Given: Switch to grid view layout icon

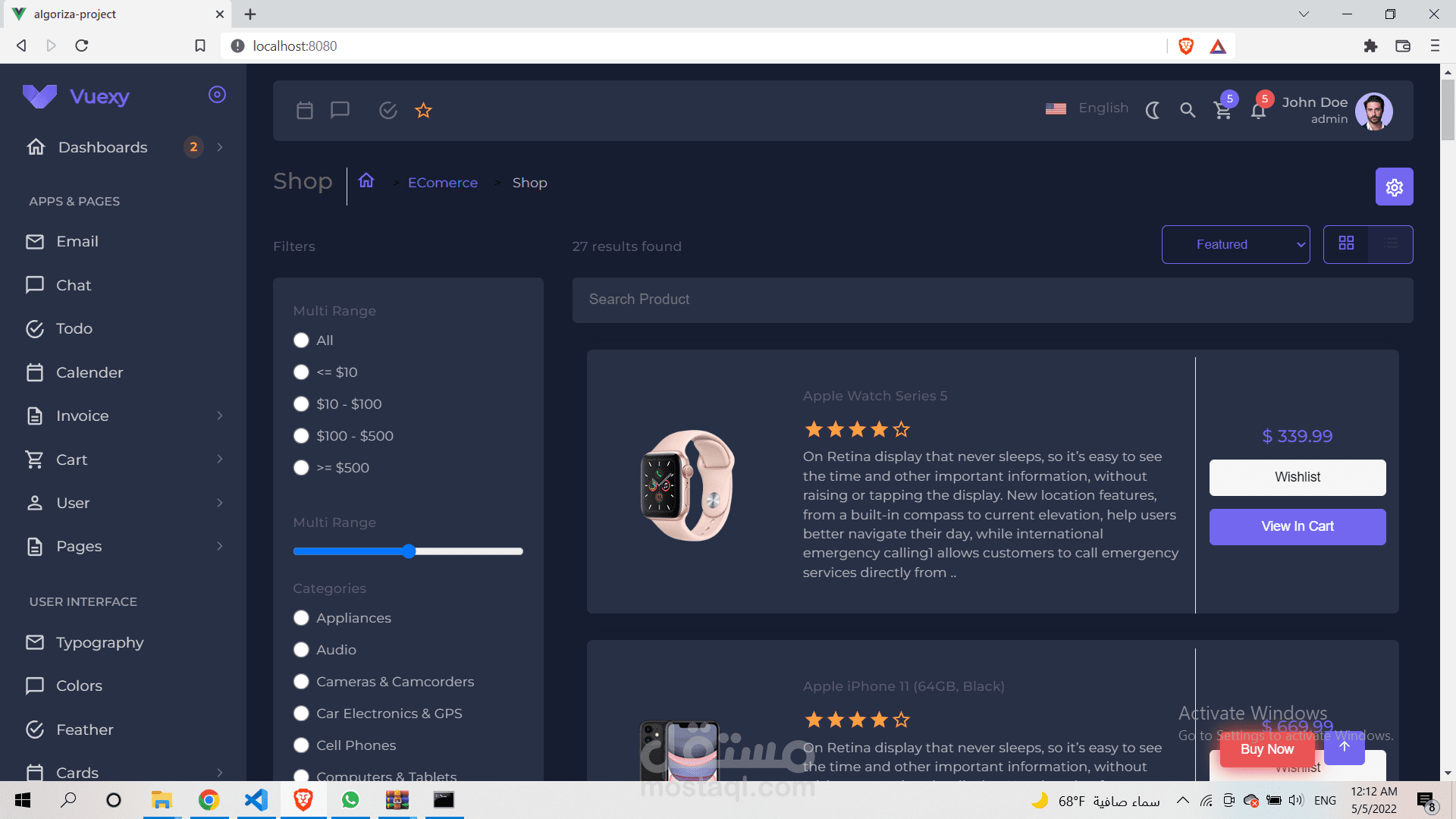Looking at the screenshot, I should 1346,243.
